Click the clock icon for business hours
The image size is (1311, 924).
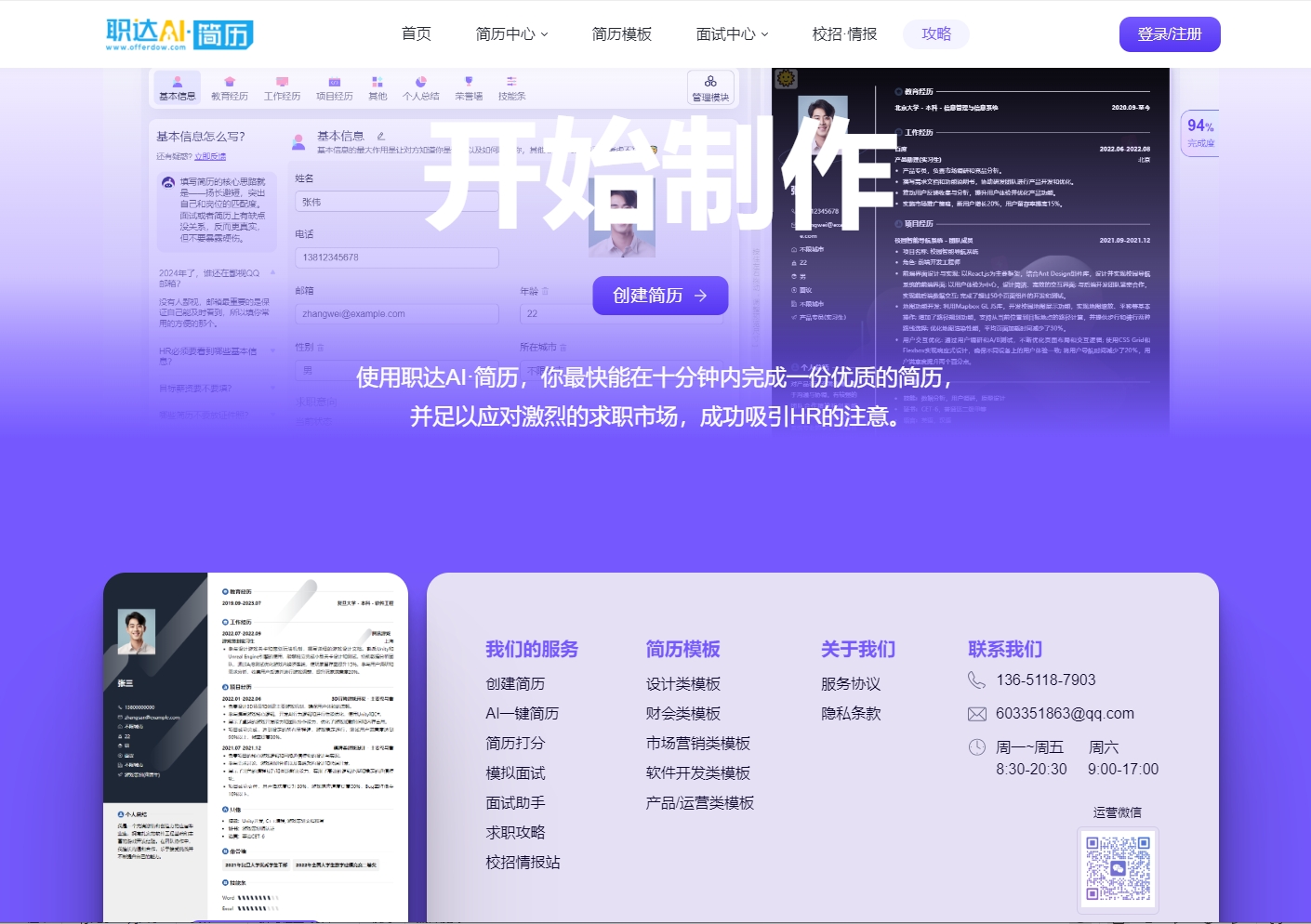977,747
